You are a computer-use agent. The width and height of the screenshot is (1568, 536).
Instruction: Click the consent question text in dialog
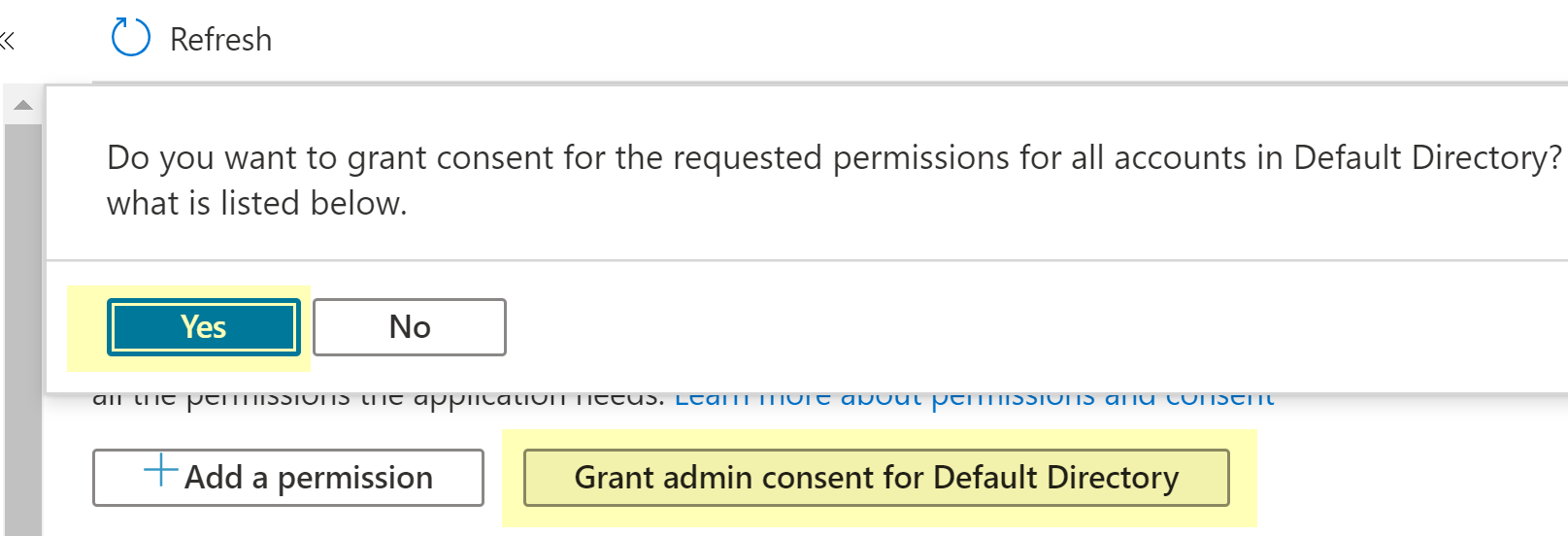click(680, 157)
